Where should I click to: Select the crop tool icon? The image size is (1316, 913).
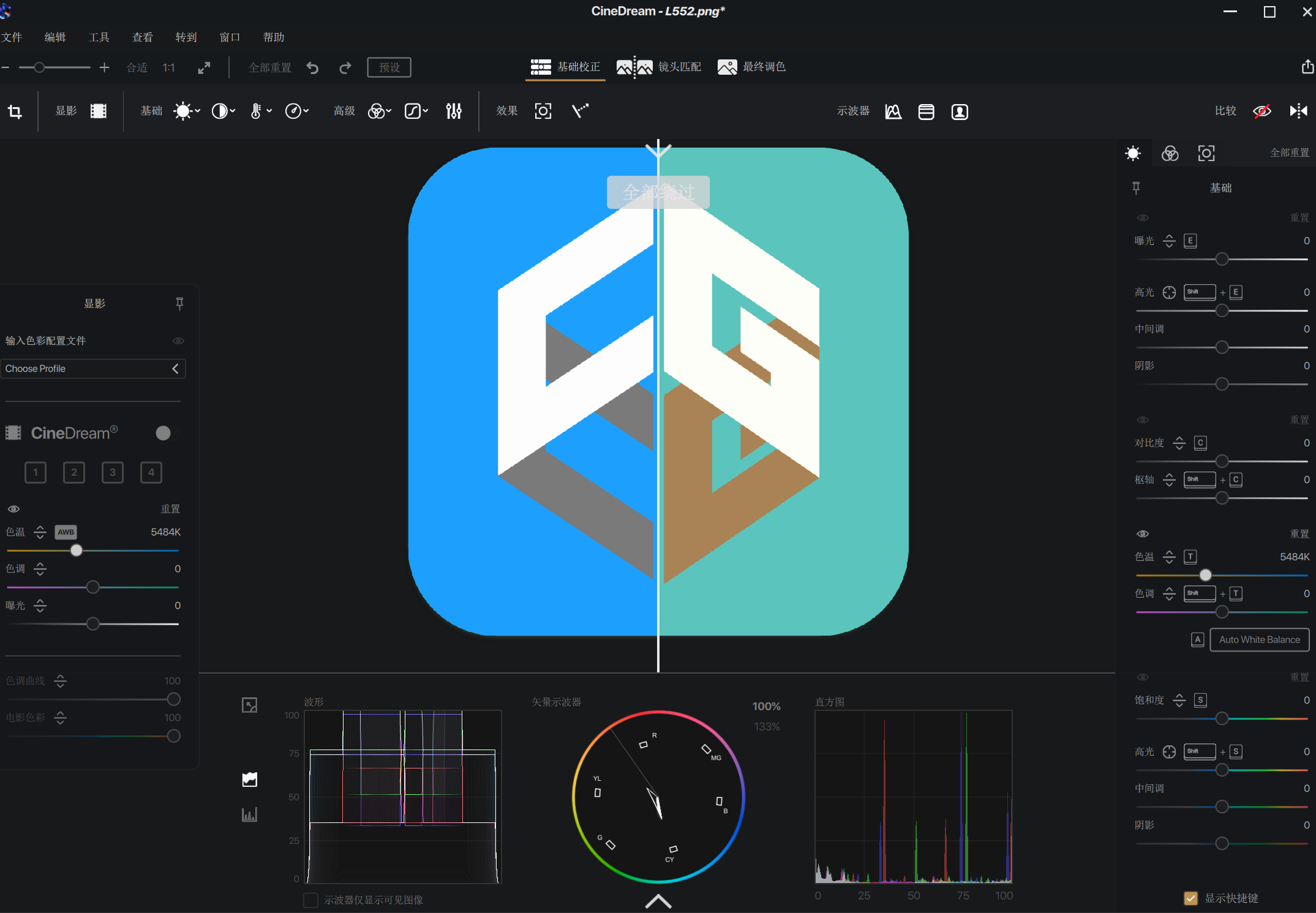[15, 111]
